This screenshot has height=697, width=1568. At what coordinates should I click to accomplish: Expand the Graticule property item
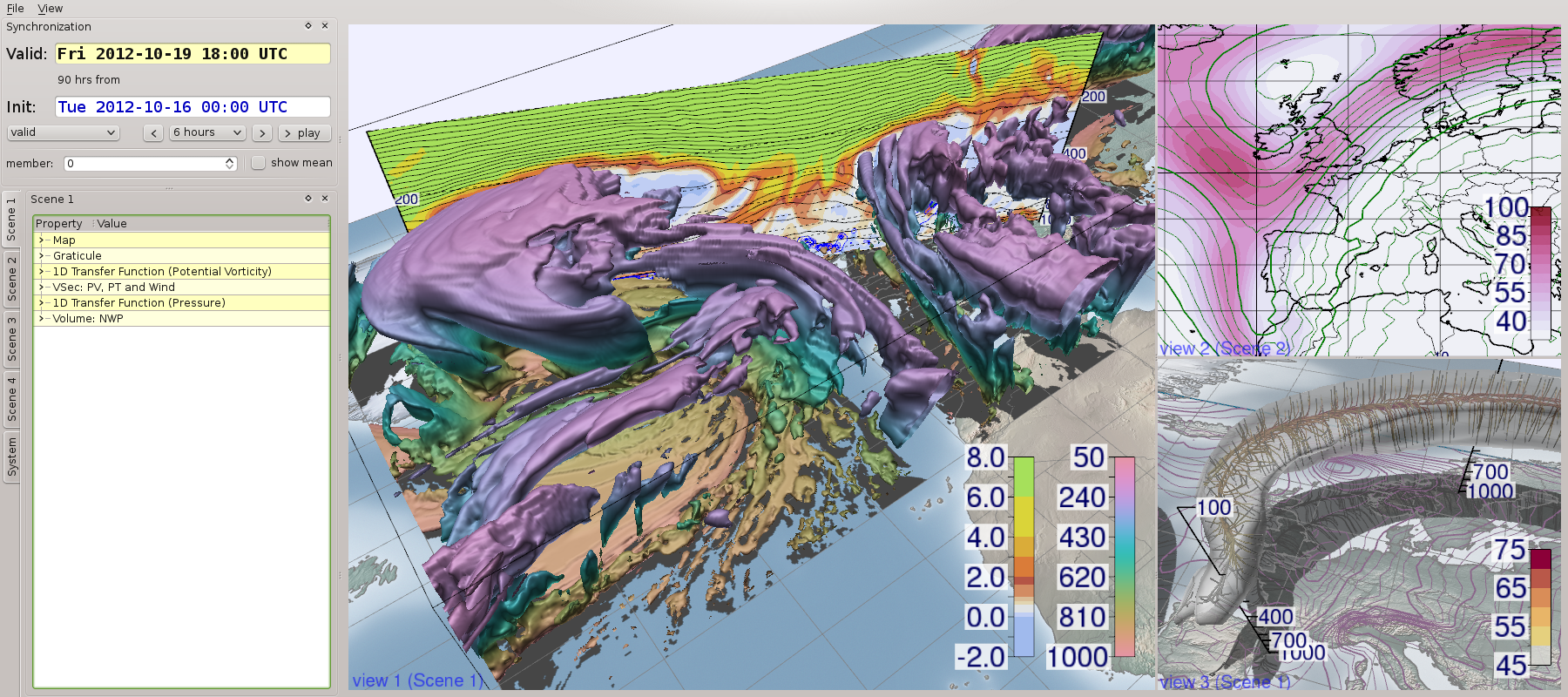pyautogui.click(x=41, y=256)
